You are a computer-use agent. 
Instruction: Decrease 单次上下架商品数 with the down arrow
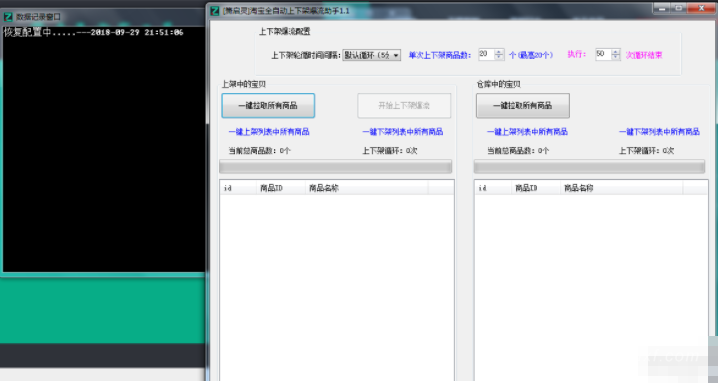(x=499, y=58)
